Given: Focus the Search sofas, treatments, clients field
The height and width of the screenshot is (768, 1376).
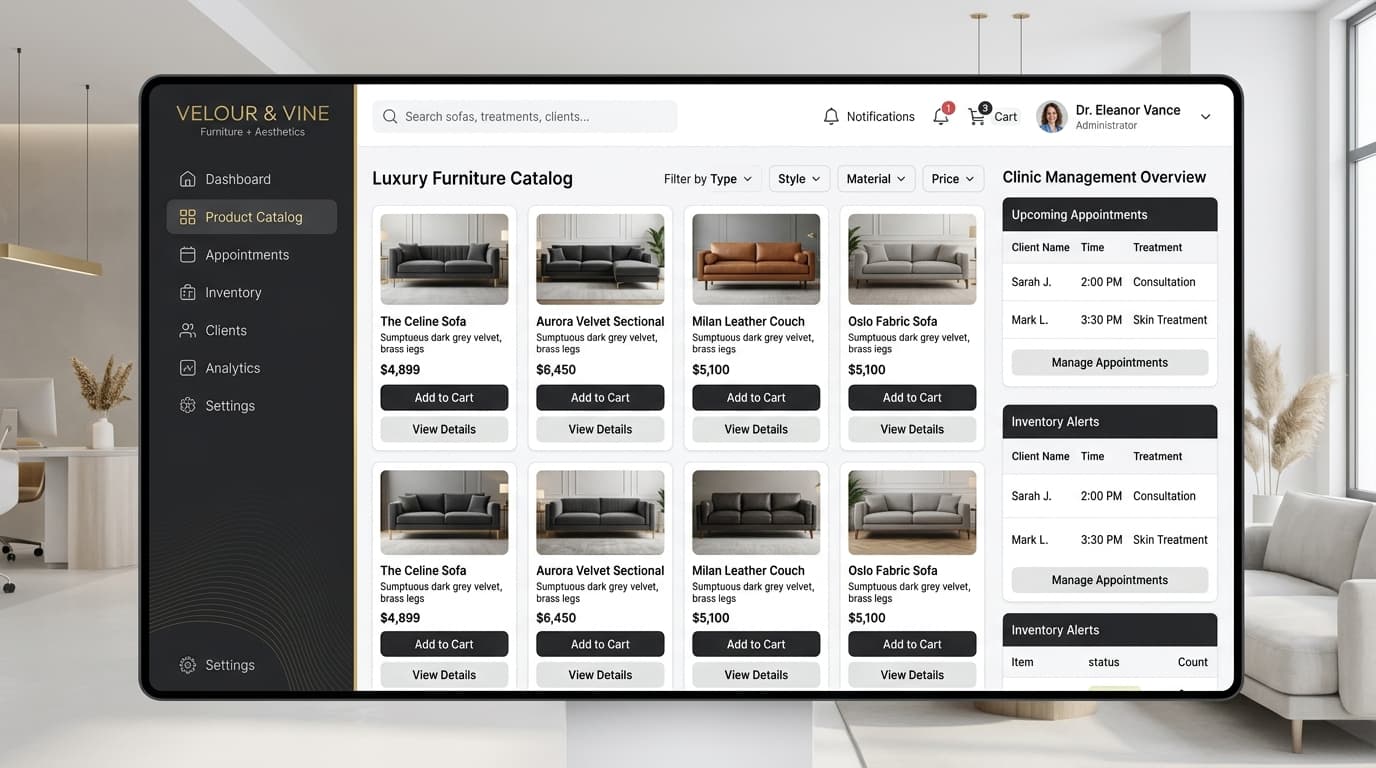Looking at the screenshot, I should [525, 117].
